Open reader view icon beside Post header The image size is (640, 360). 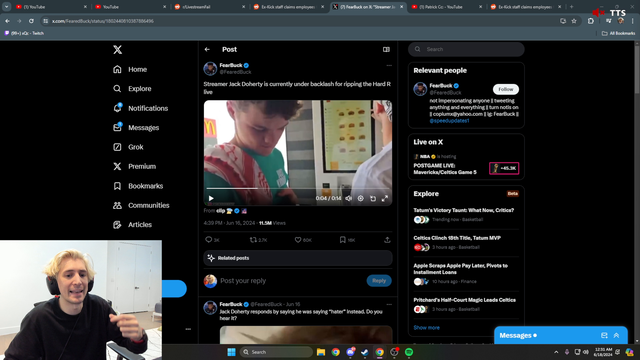386,49
